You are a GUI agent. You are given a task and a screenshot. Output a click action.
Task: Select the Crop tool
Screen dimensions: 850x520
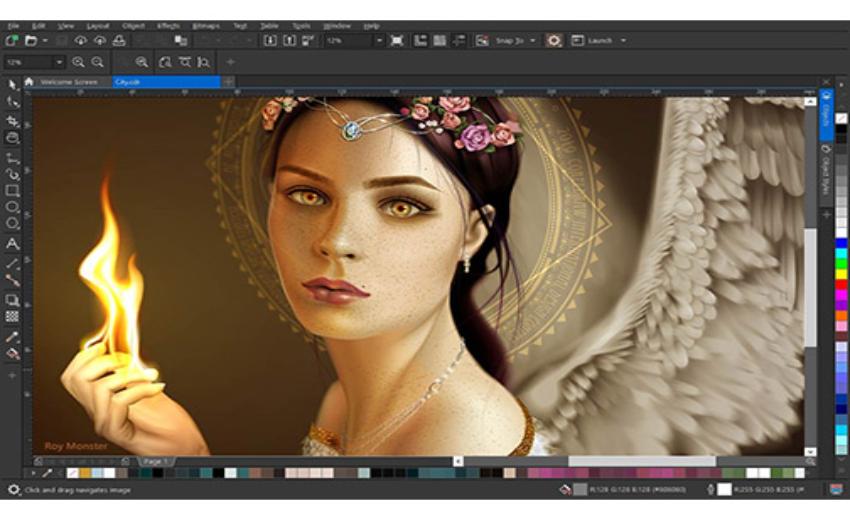pyautogui.click(x=12, y=120)
